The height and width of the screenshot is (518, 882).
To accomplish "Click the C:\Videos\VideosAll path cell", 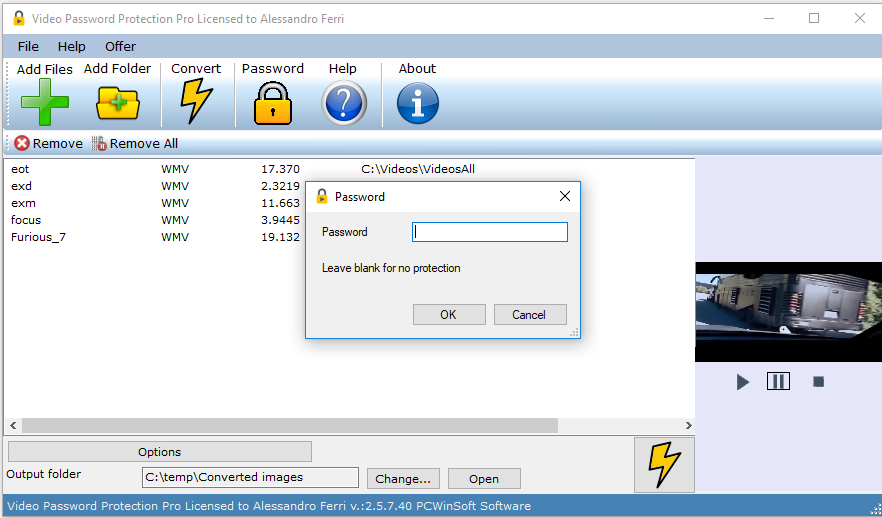I will pyautogui.click(x=418, y=169).
